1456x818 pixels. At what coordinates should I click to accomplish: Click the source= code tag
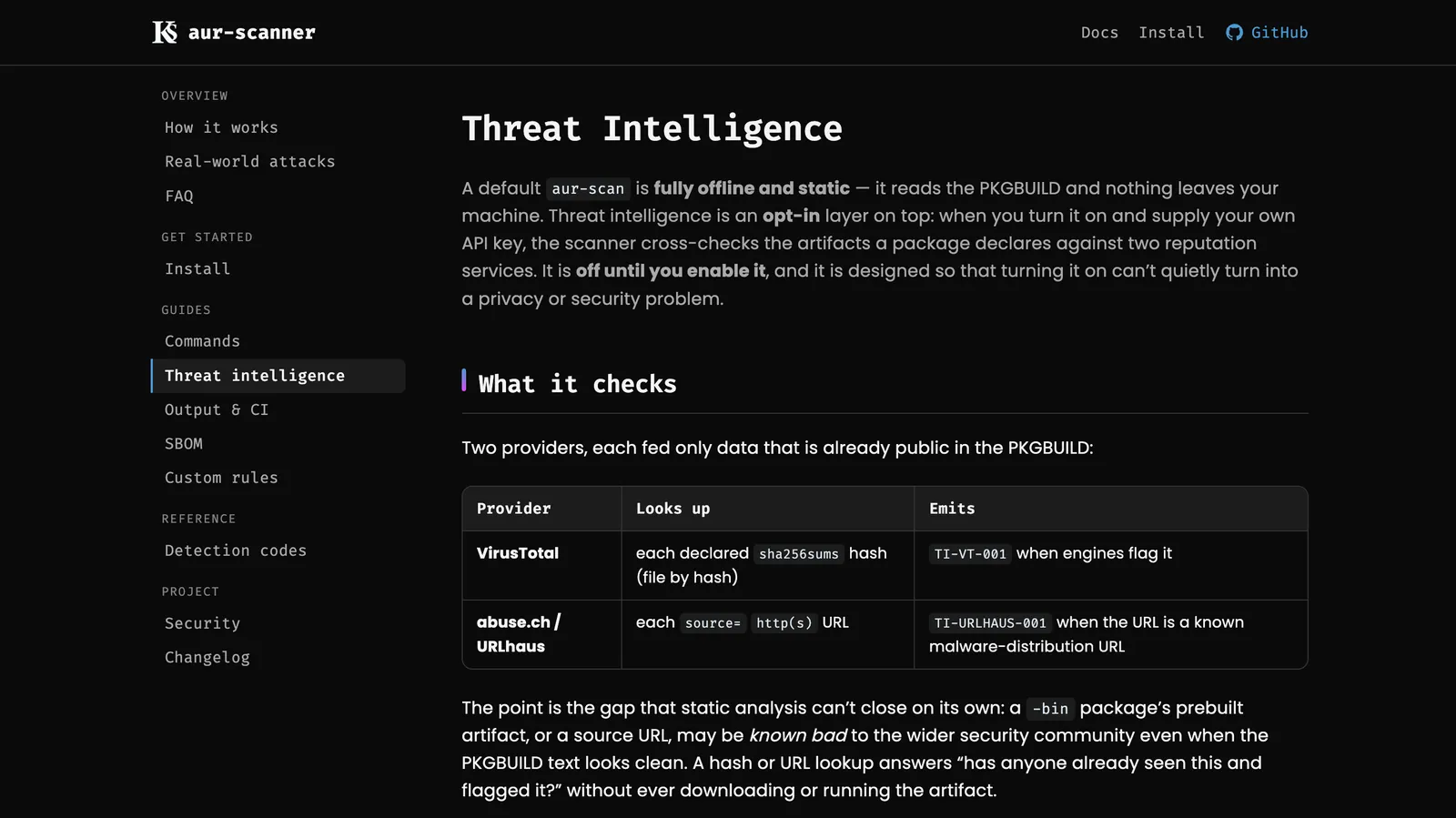tap(713, 622)
